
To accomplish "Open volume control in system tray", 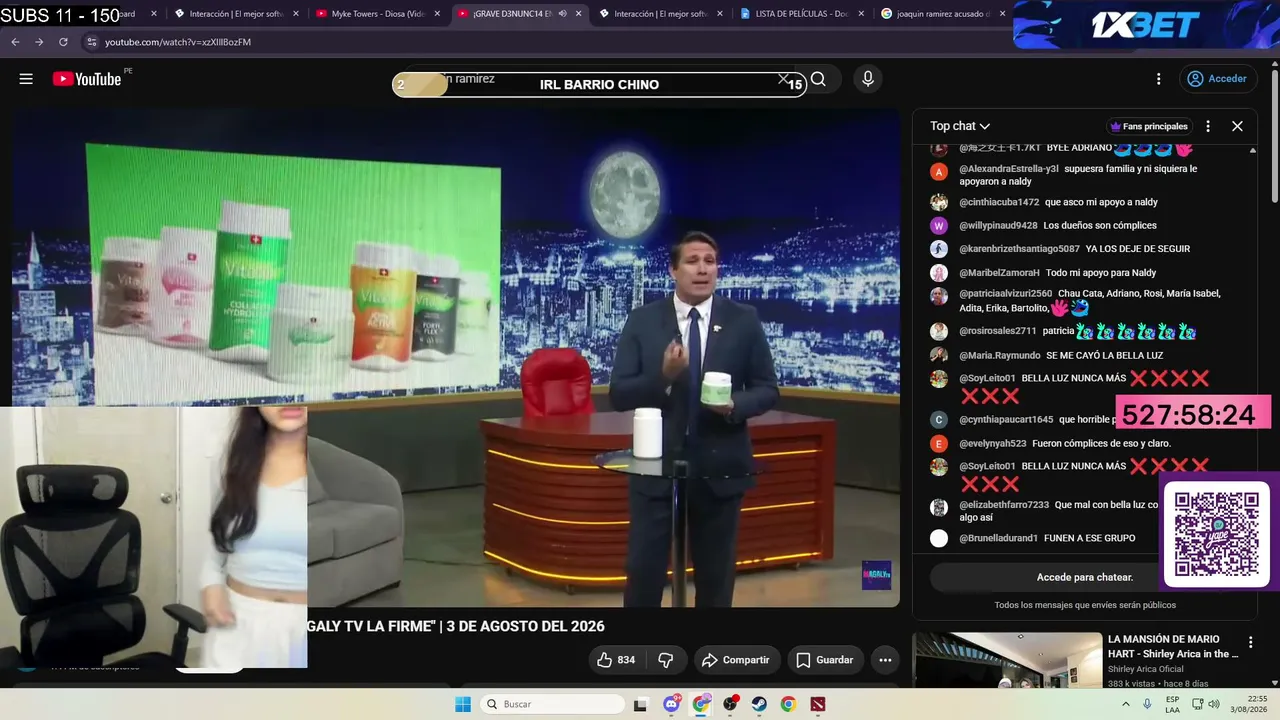I will [1213, 704].
